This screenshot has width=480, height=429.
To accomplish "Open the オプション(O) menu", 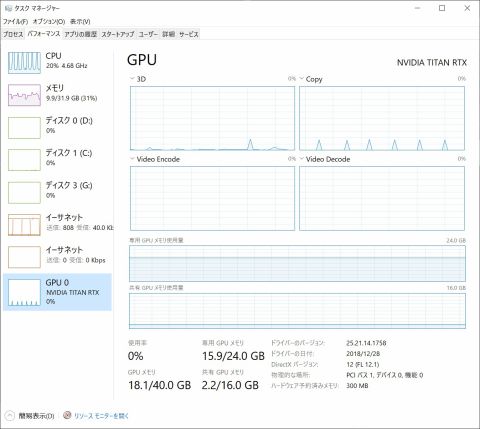I will (49, 22).
